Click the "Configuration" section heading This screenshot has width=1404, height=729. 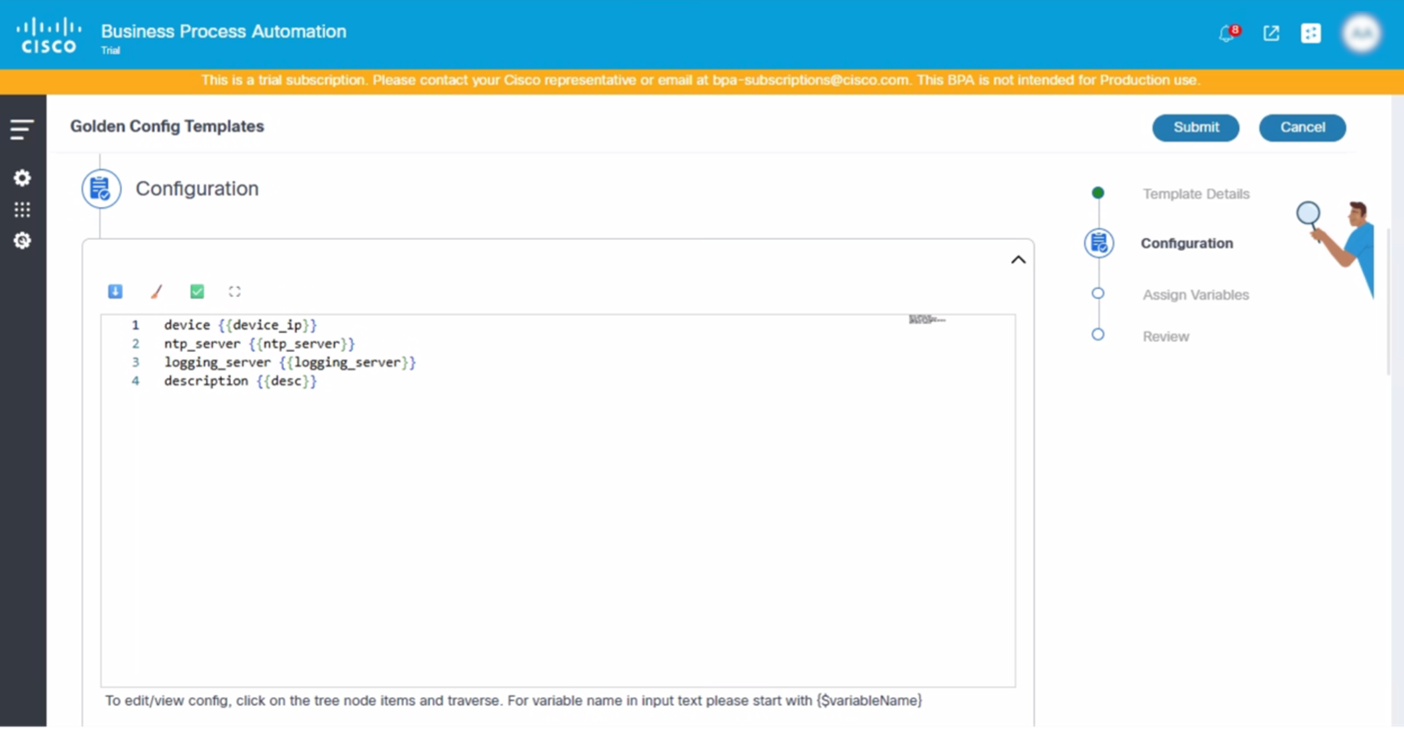(x=197, y=189)
